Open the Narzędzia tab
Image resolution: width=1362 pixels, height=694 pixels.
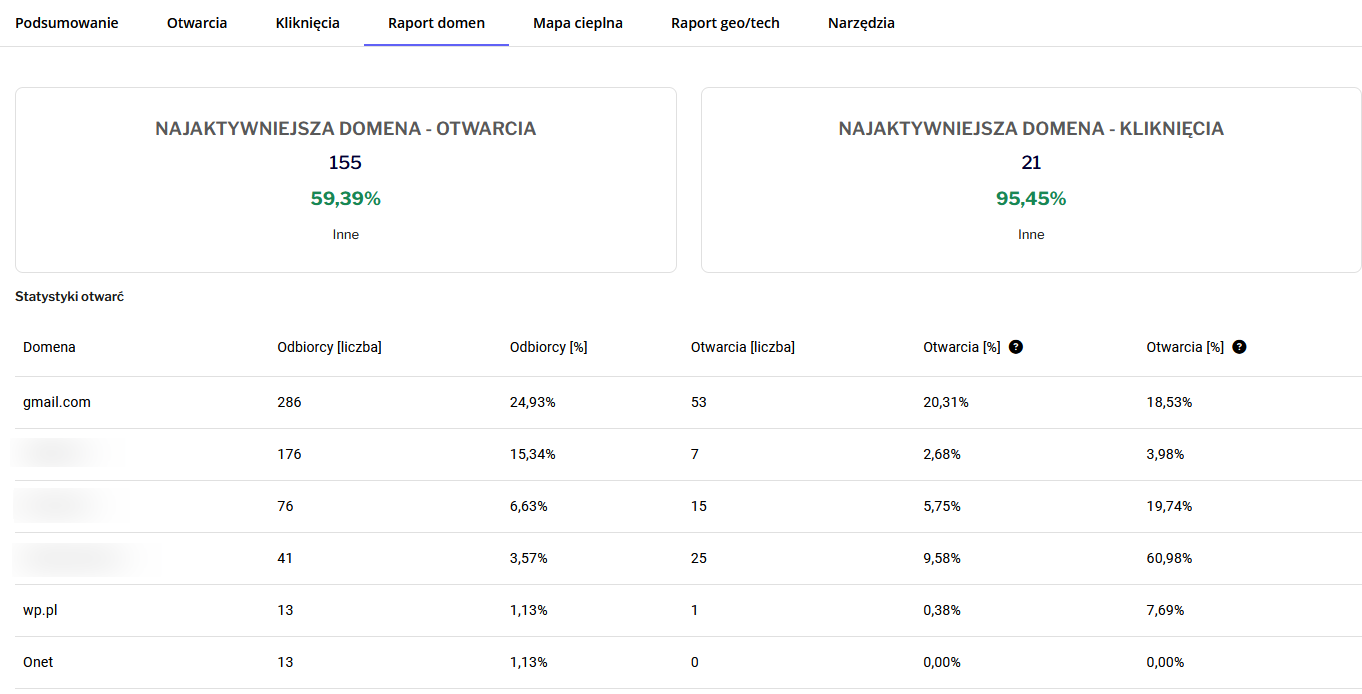coord(861,23)
